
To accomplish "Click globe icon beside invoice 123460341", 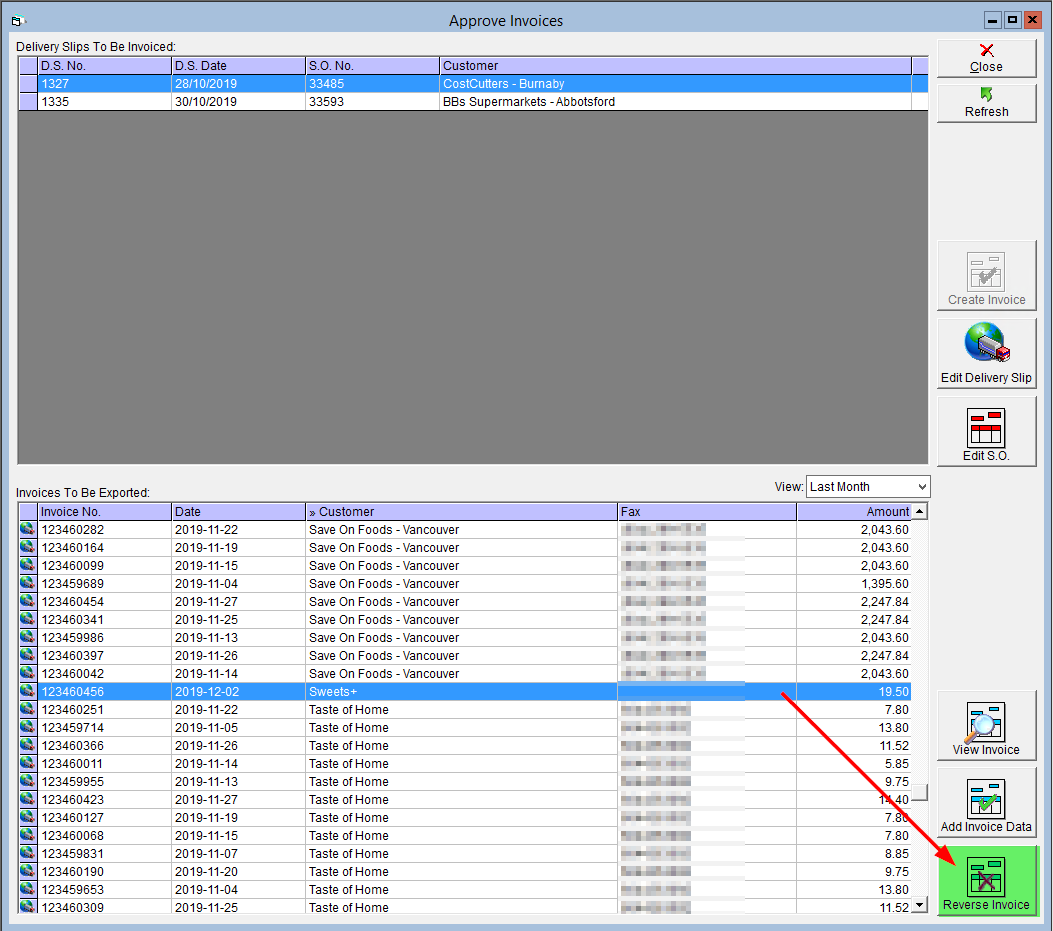I will click(28, 619).
